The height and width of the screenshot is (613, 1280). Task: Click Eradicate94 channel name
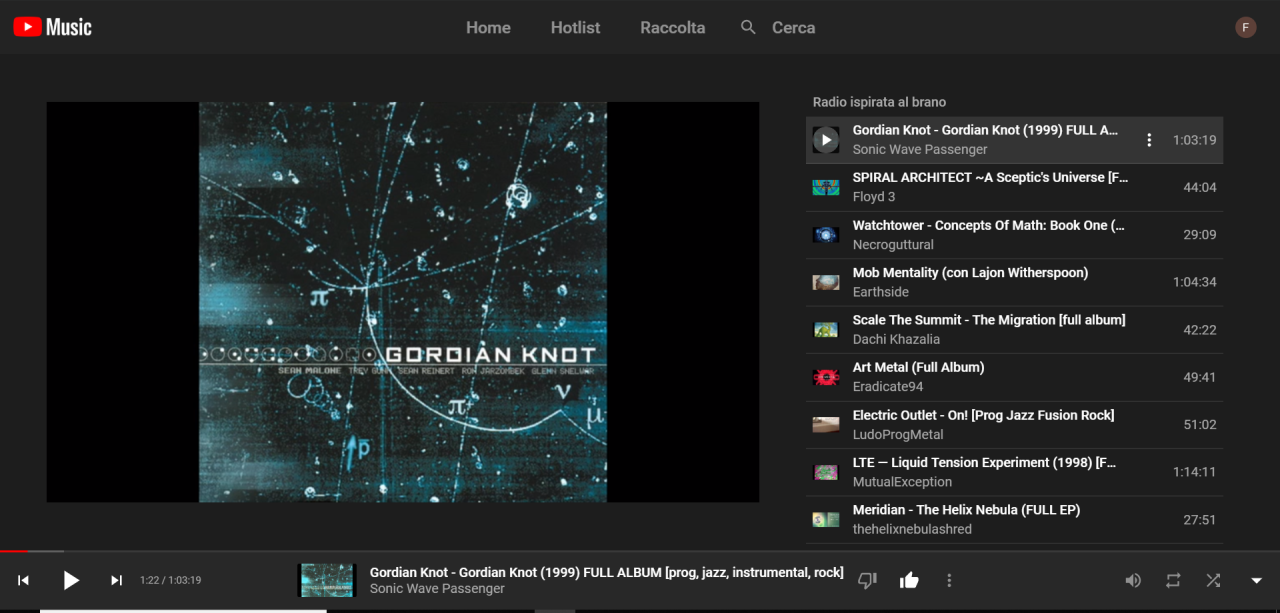[x=888, y=387]
